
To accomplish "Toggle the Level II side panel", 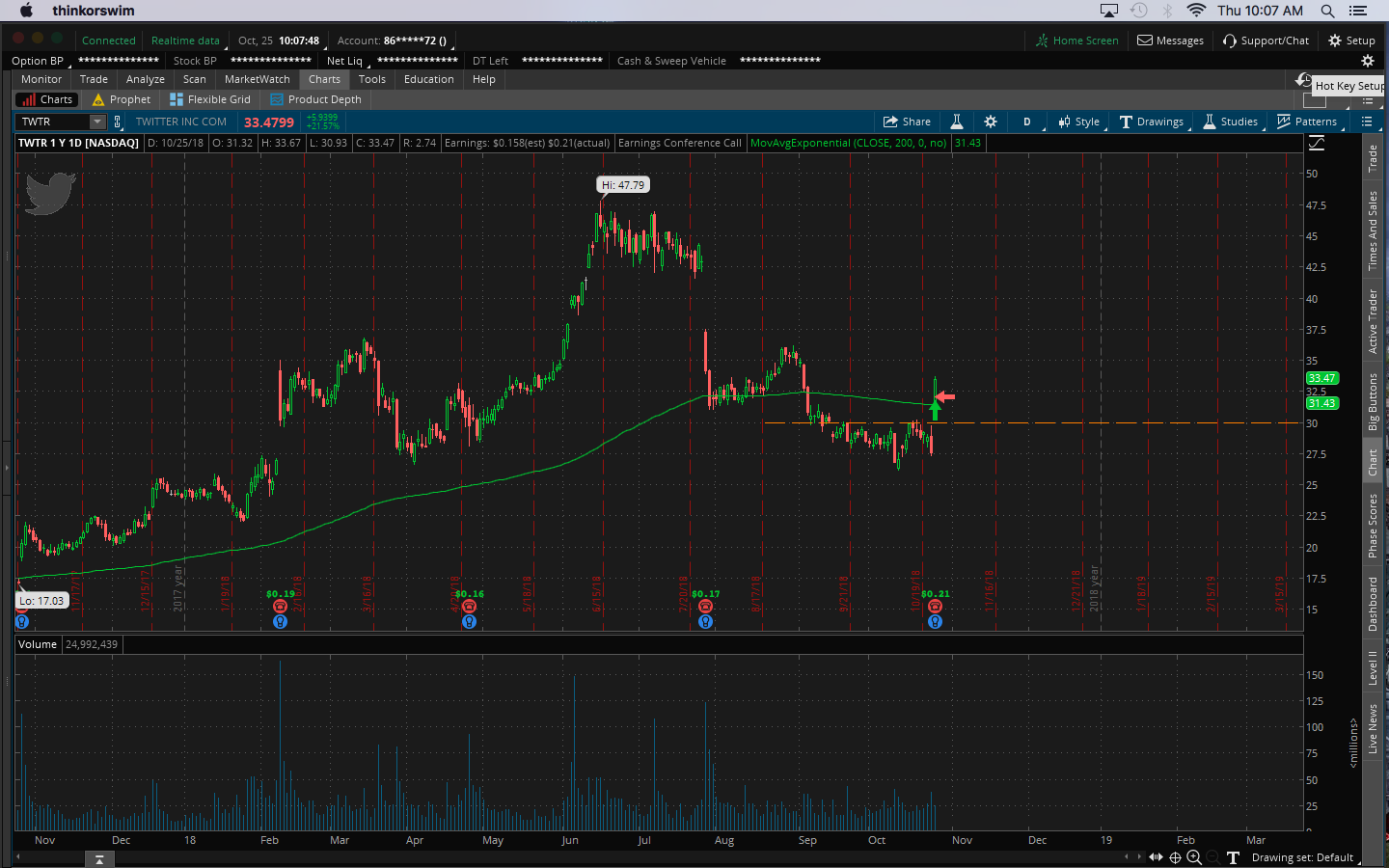I will pos(1373,667).
